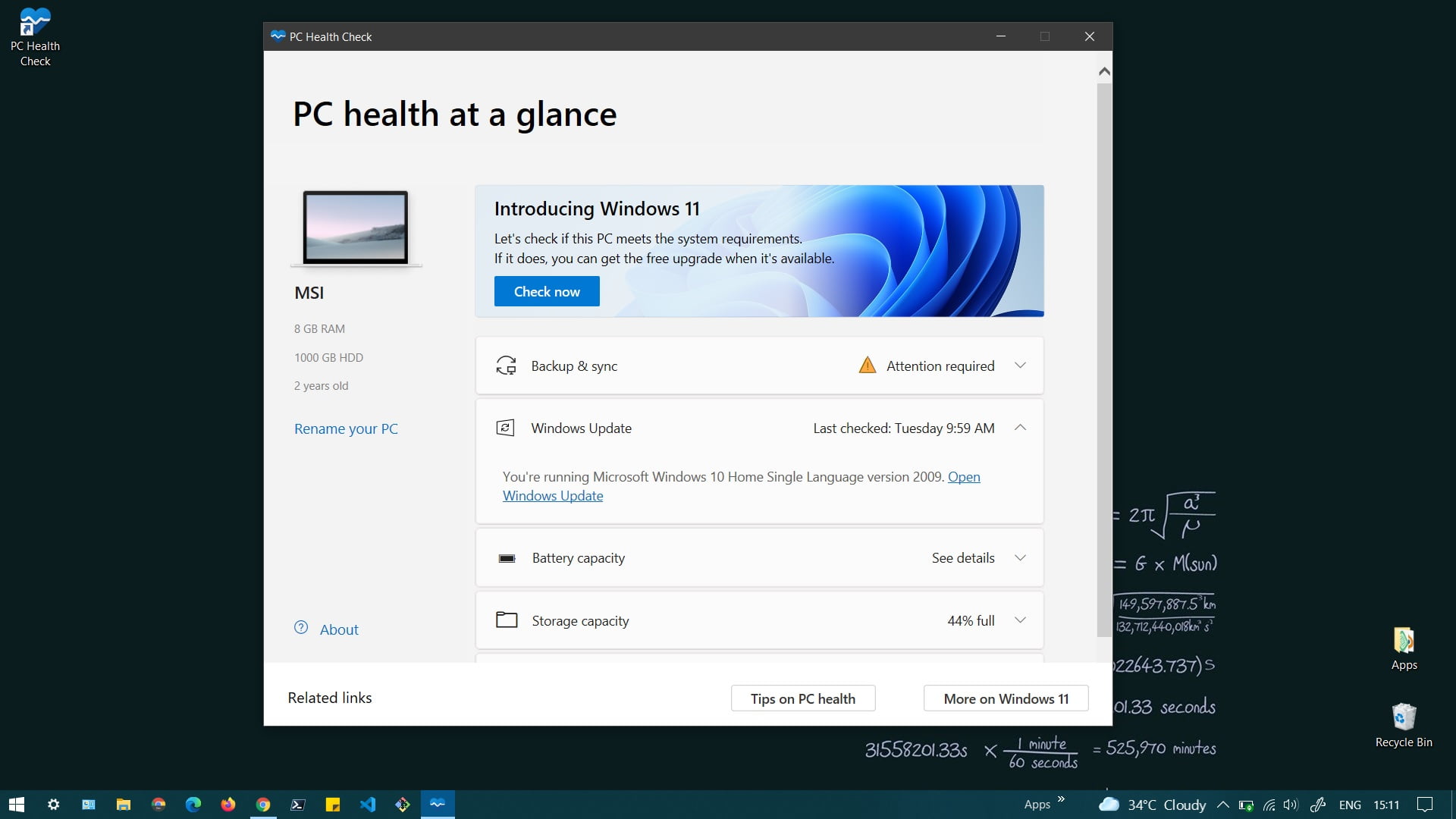Click the Battery capacity icon
This screenshot has width=1456, height=819.
point(507,558)
